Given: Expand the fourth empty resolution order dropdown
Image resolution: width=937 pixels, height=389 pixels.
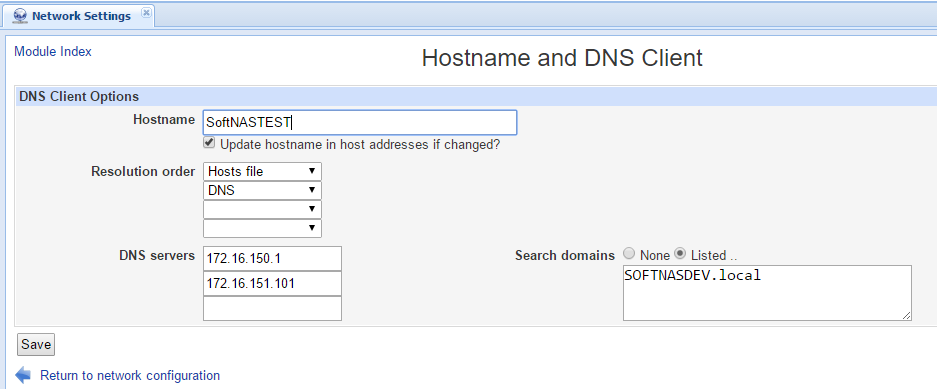Looking at the screenshot, I should [262, 228].
